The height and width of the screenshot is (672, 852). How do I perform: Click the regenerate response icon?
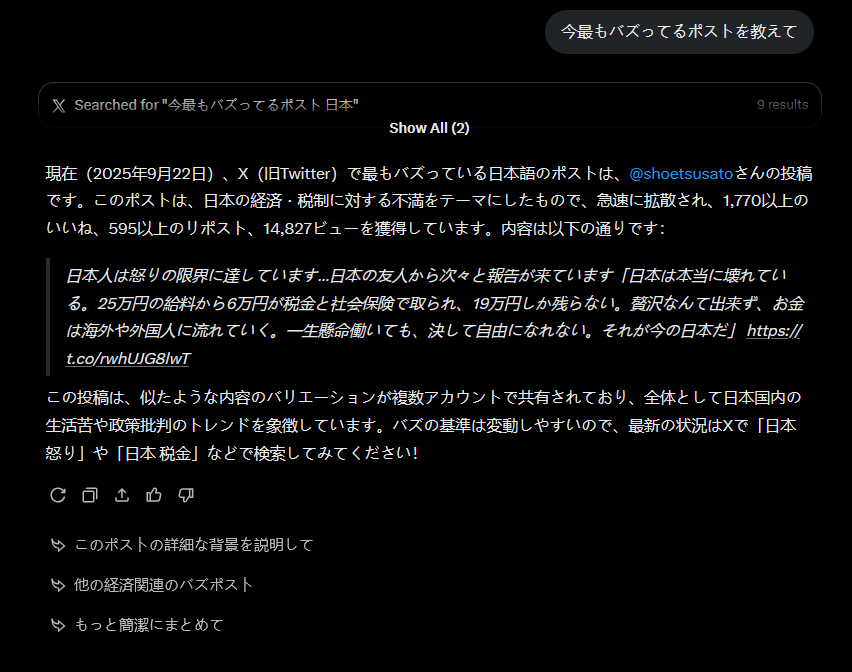coord(58,495)
